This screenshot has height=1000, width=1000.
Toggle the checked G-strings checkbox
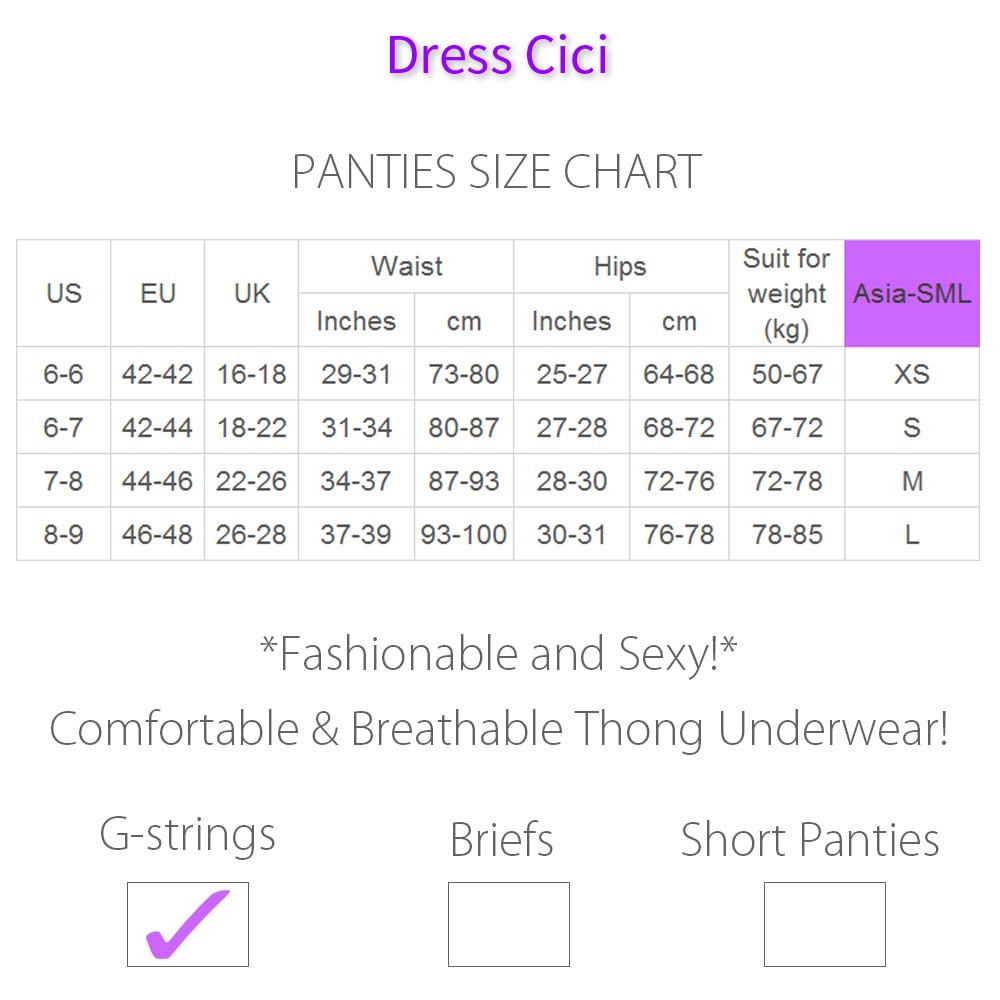188,924
